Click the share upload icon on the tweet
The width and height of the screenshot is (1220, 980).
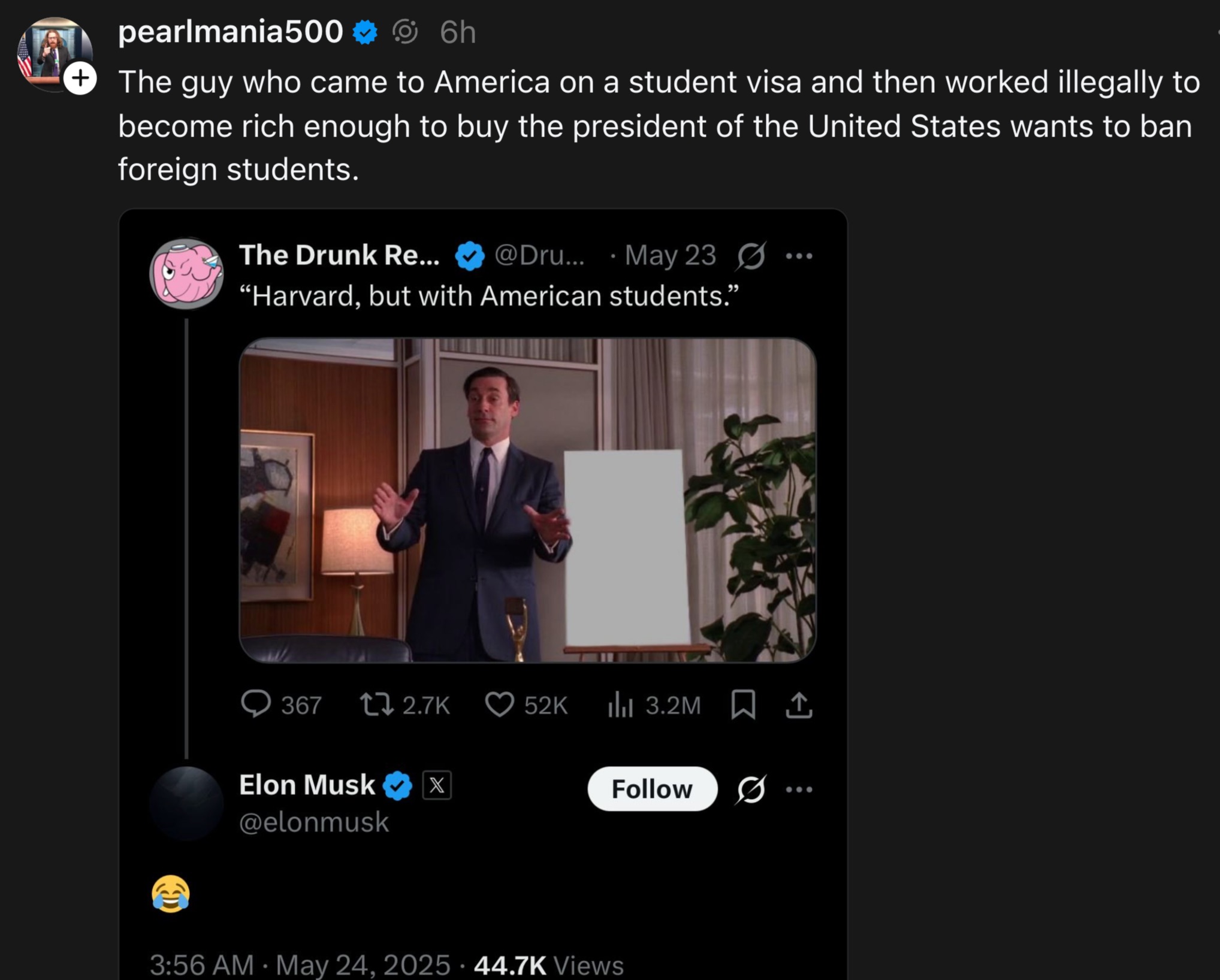(799, 704)
